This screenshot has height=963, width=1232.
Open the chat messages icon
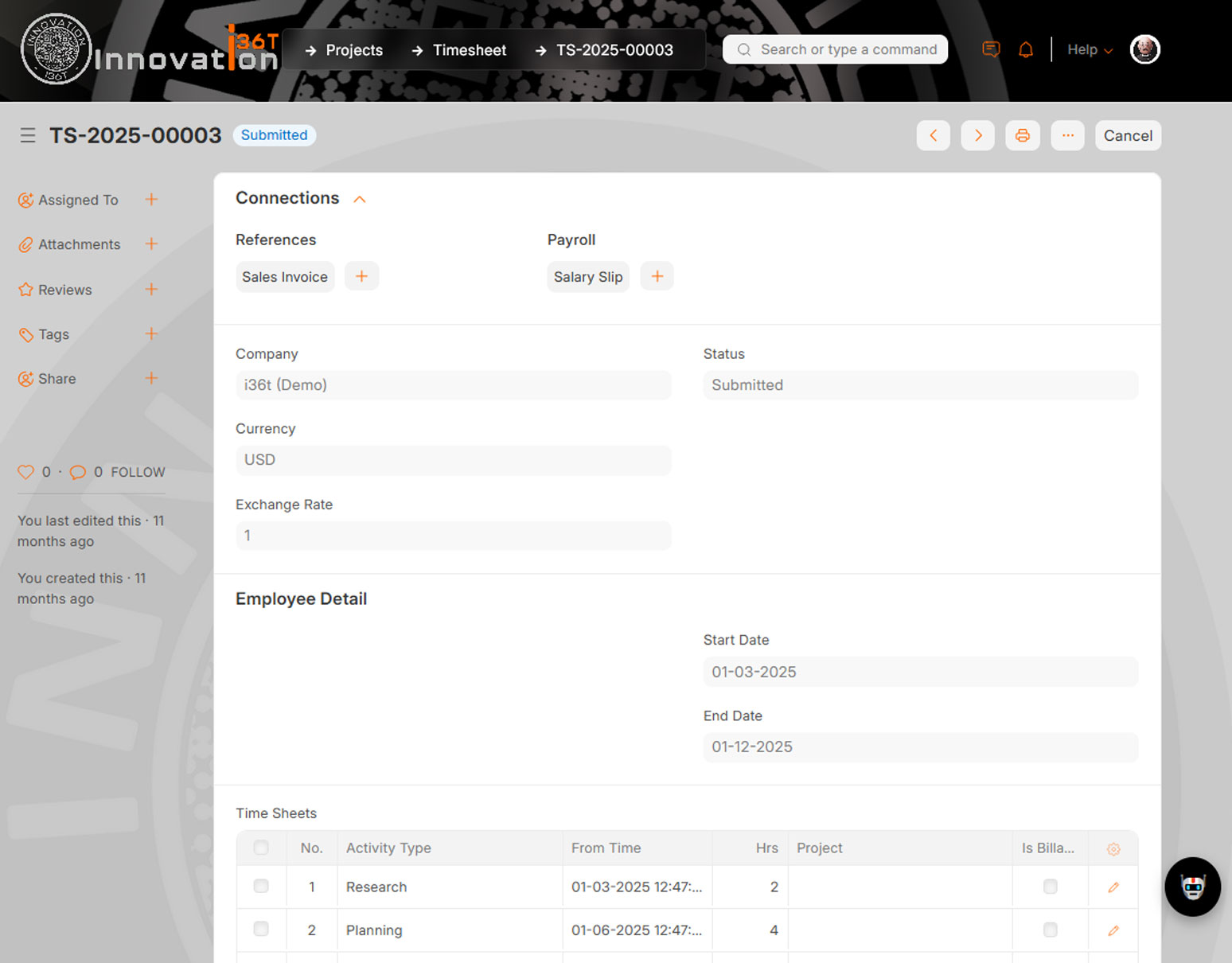click(x=991, y=49)
